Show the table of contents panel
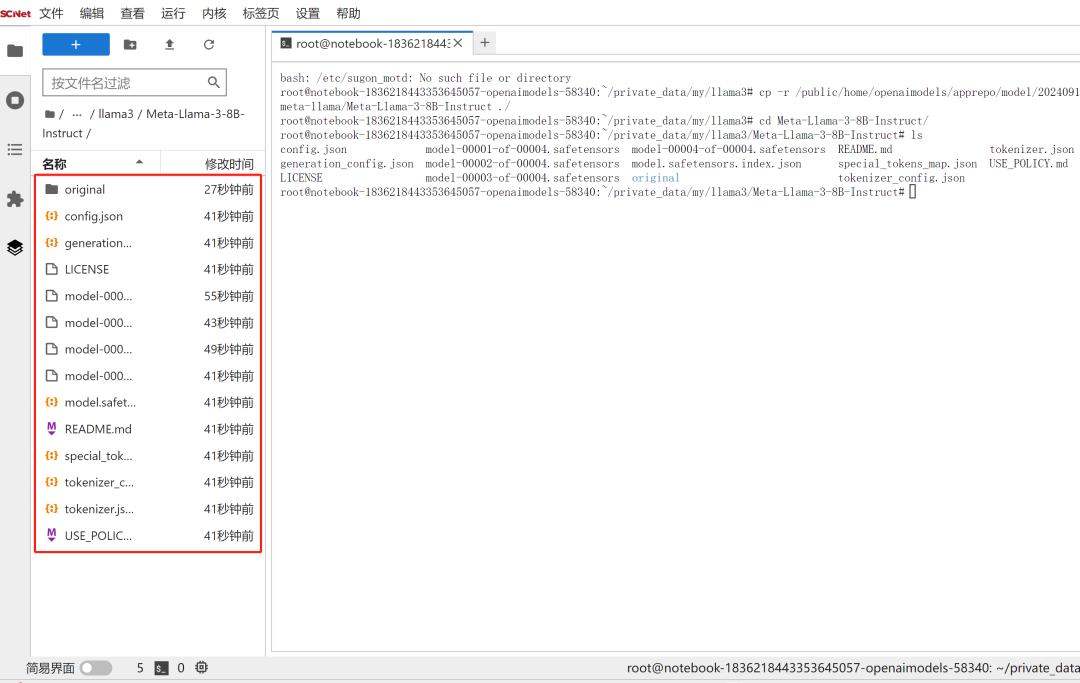The height and width of the screenshot is (683, 1080). [15, 149]
